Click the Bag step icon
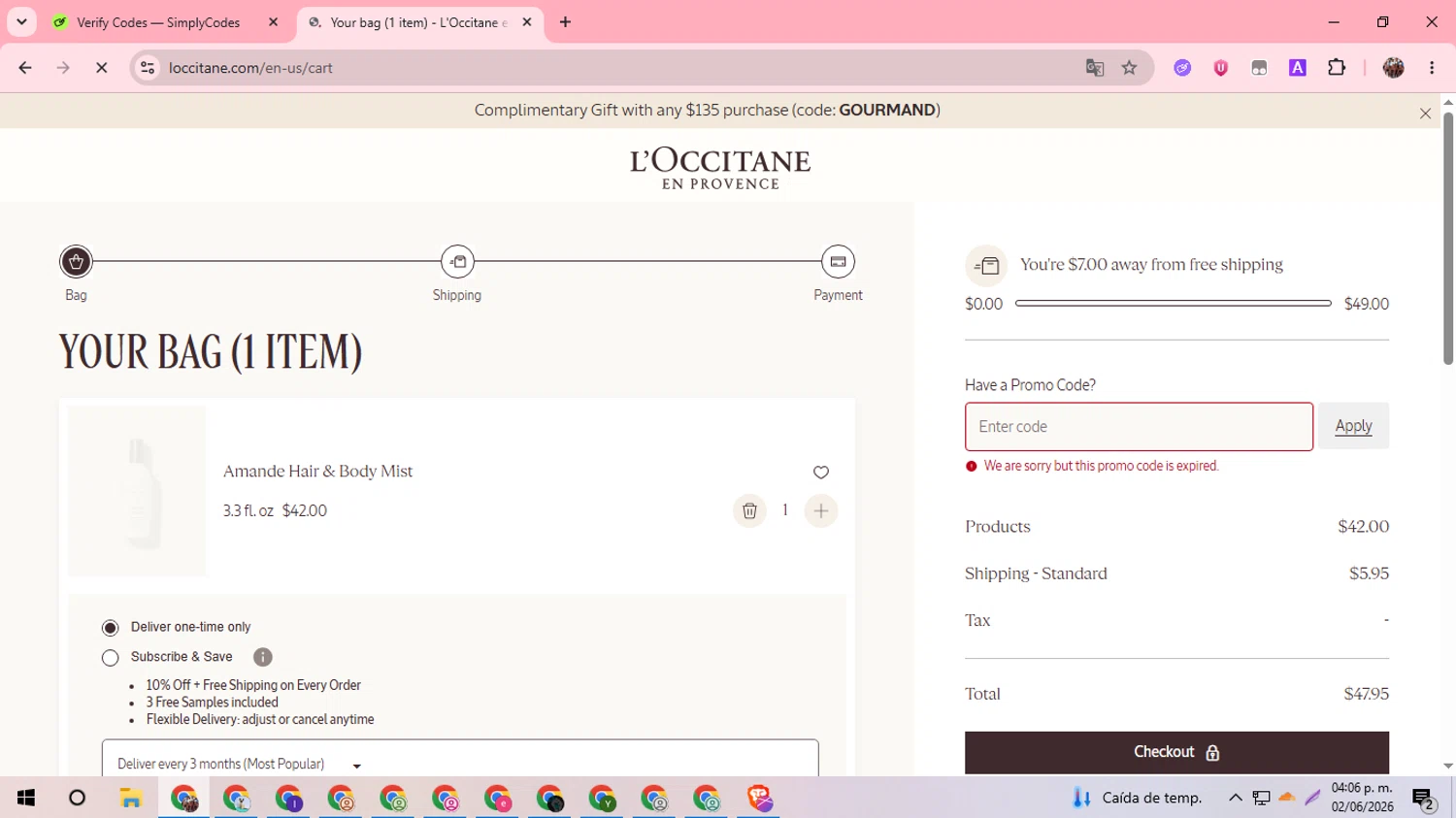The image size is (1456, 818). click(x=76, y=261)
